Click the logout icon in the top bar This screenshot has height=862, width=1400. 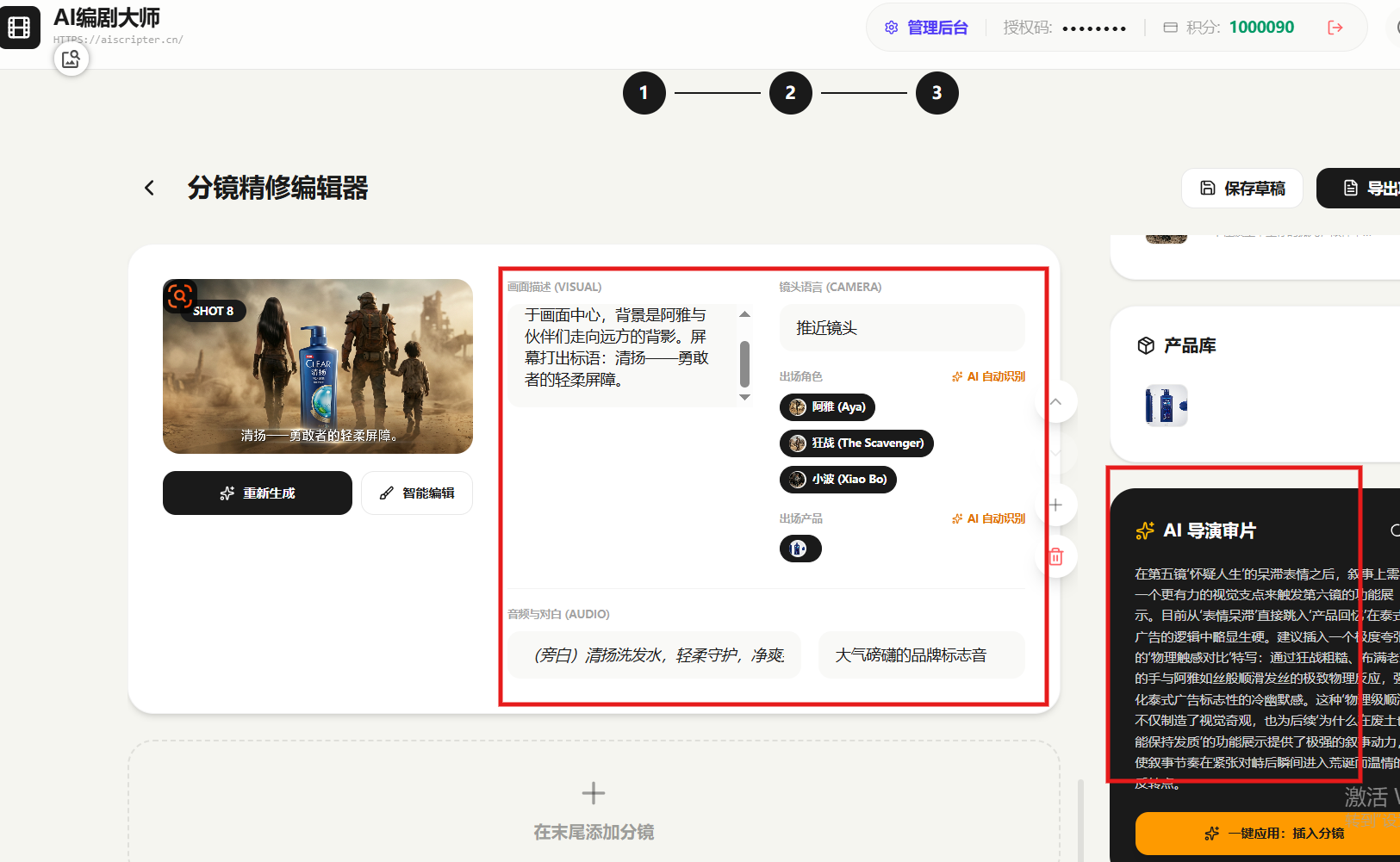click(1335, 28)
